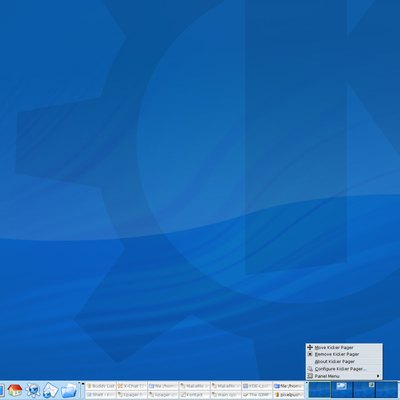400x400 pixels.
Task: Open the mail envelope with globe icon
Action: [x=50, y=390]
